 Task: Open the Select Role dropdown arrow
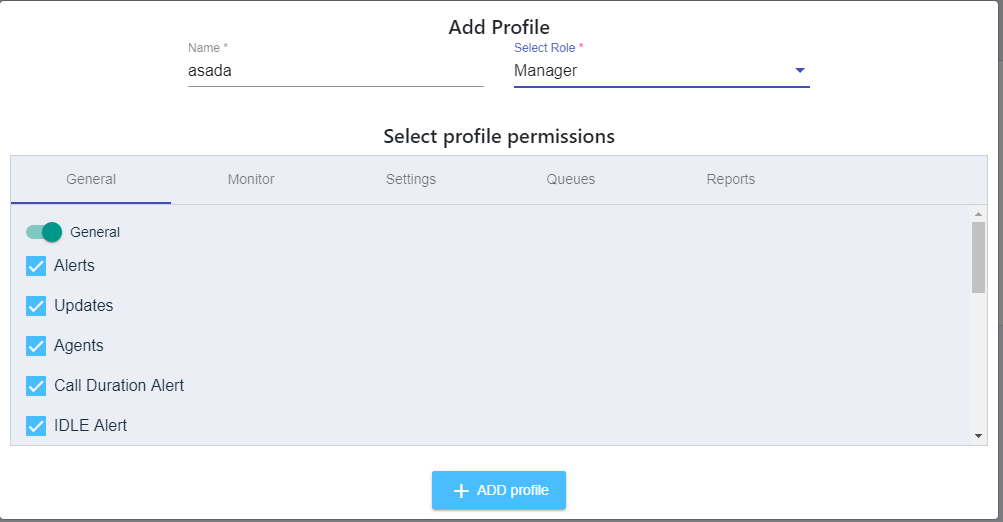[799, 71]
